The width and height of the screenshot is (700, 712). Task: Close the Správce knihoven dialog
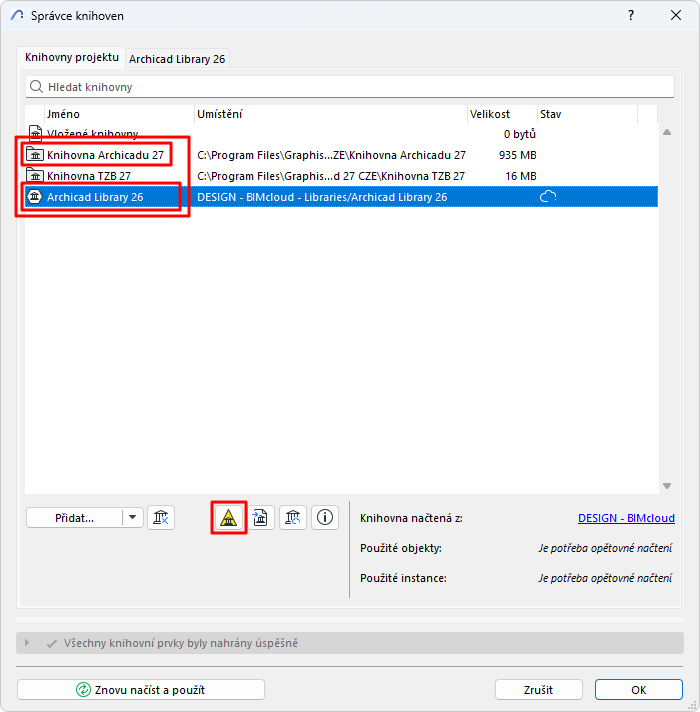676,15
